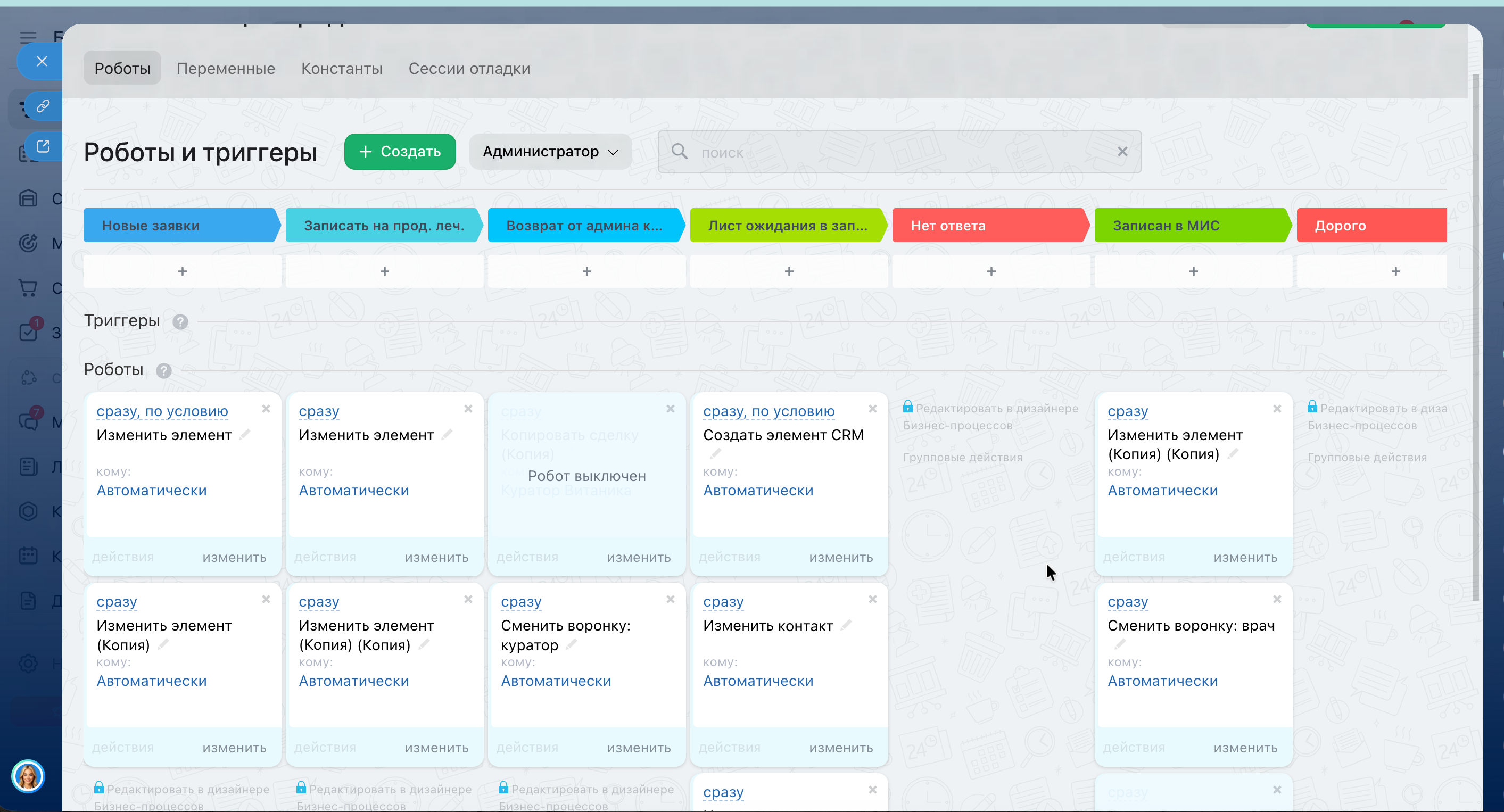The image size is (1504, 812).
Task: Click the help icon next to Триггеры
Action: (180, 321)
